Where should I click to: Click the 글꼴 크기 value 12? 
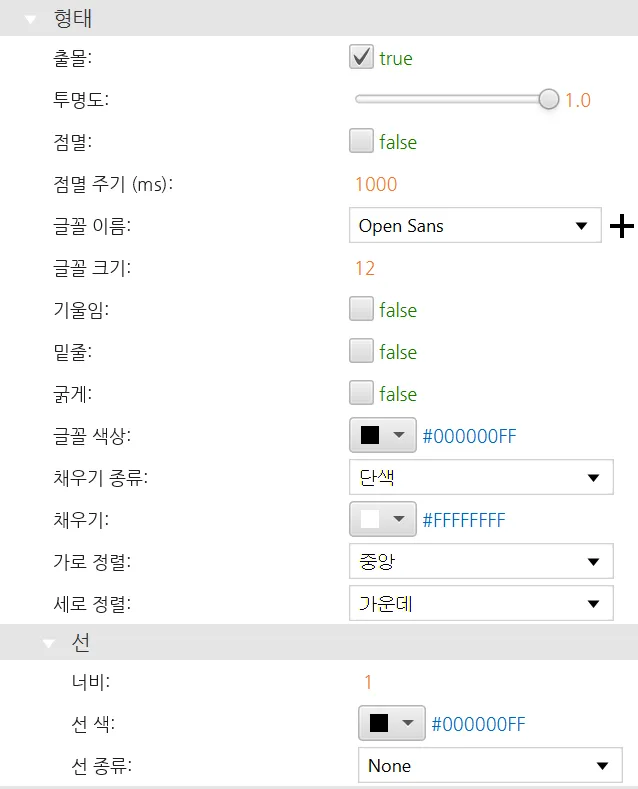pos(365,268)
